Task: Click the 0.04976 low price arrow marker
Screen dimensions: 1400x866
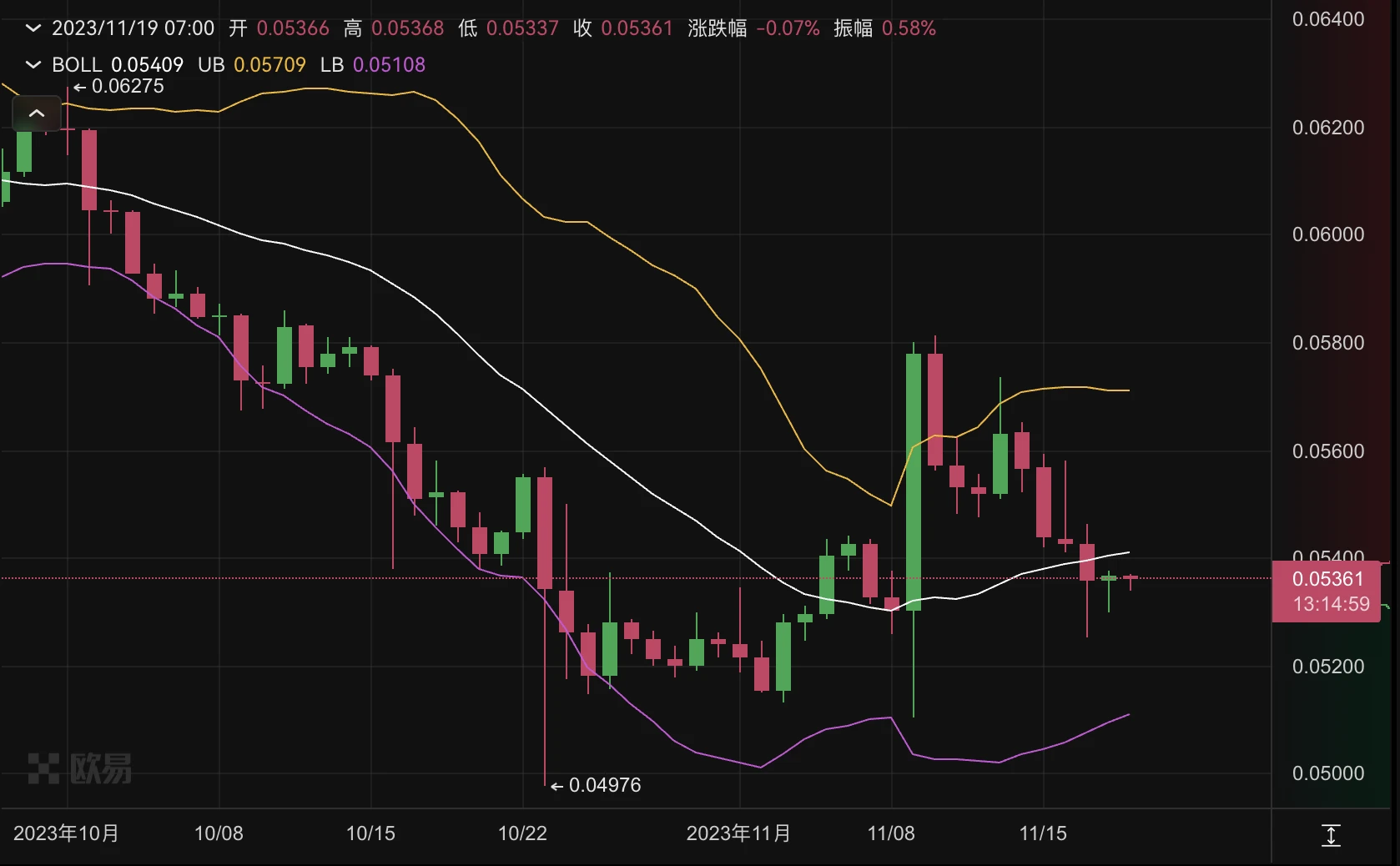Action: pos(596,785)
